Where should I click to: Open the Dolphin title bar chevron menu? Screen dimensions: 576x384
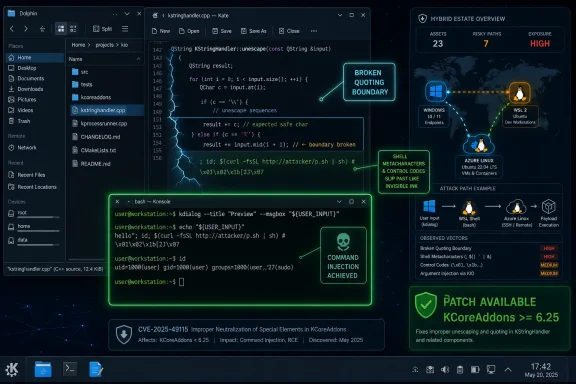(x=127, y=14)
